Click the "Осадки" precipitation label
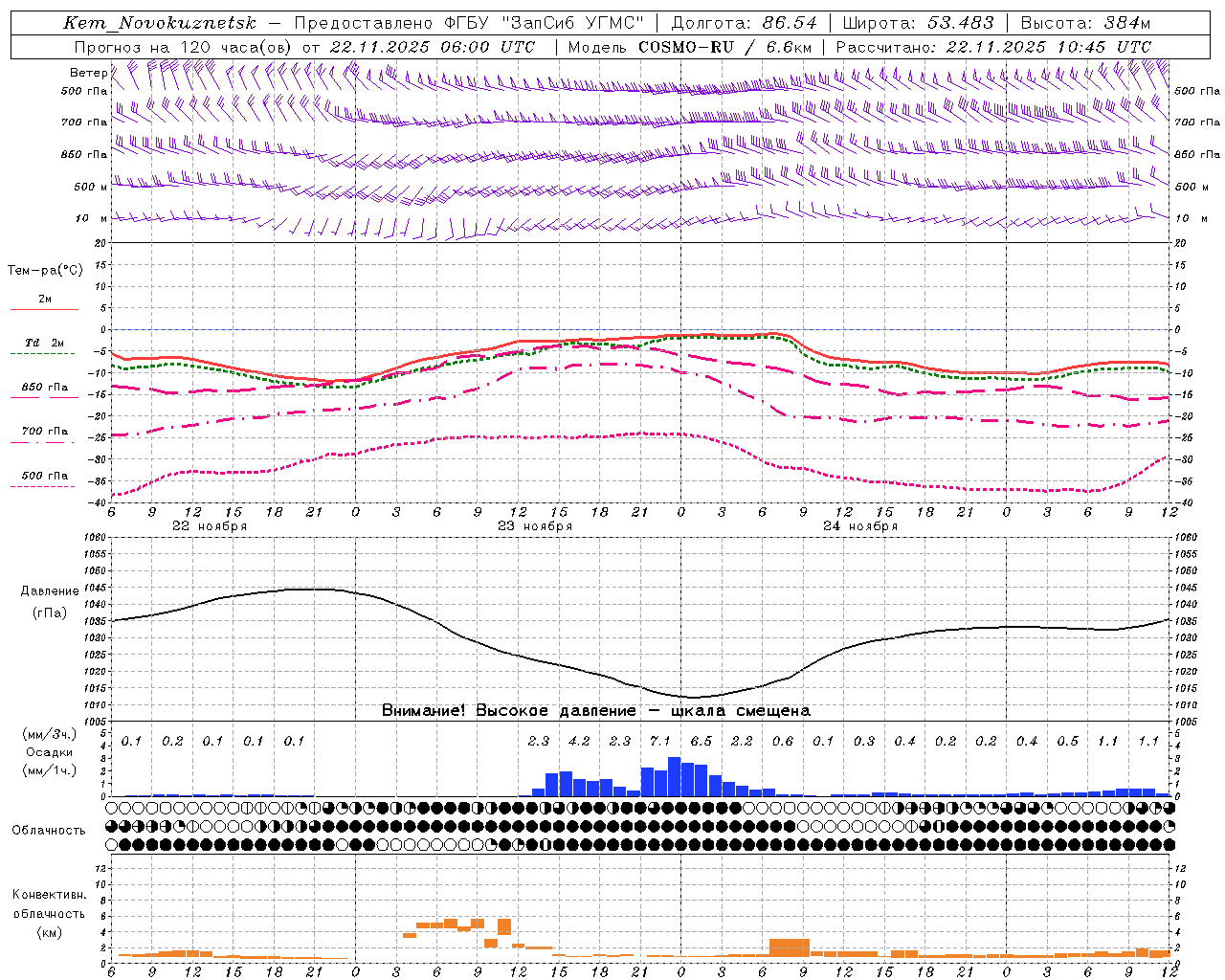The width and height of the screenshot is (1225, 980). coord(49,752)
